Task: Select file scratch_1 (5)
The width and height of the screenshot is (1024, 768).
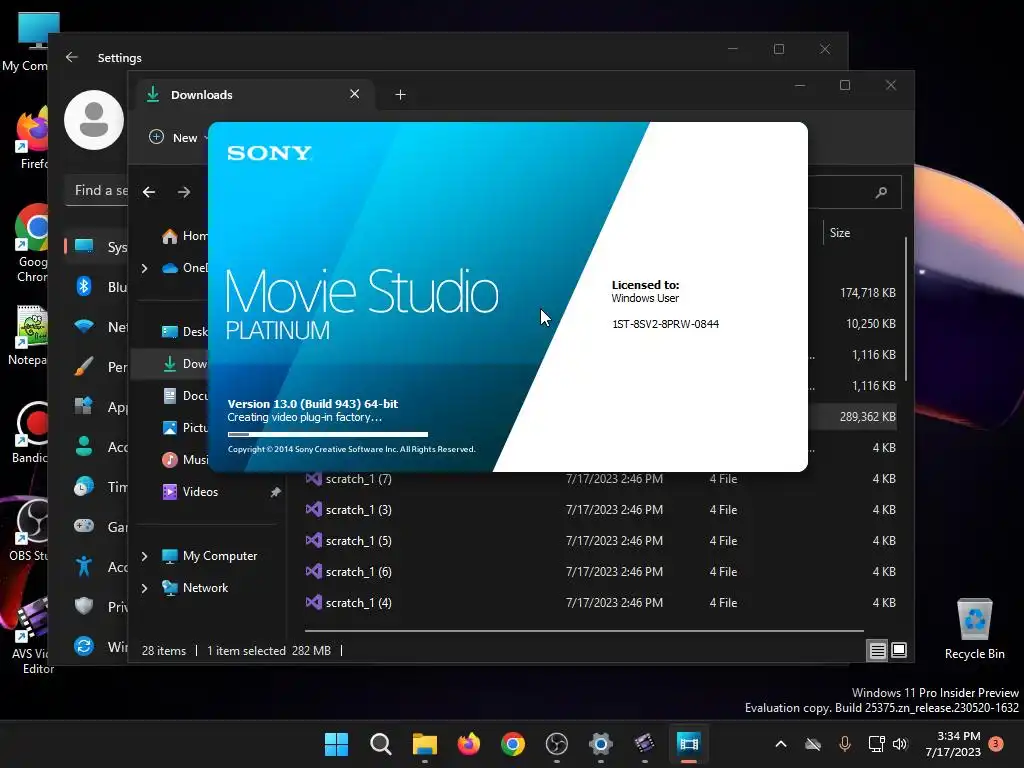Action: pyautogui.click(x=359, y=541)
